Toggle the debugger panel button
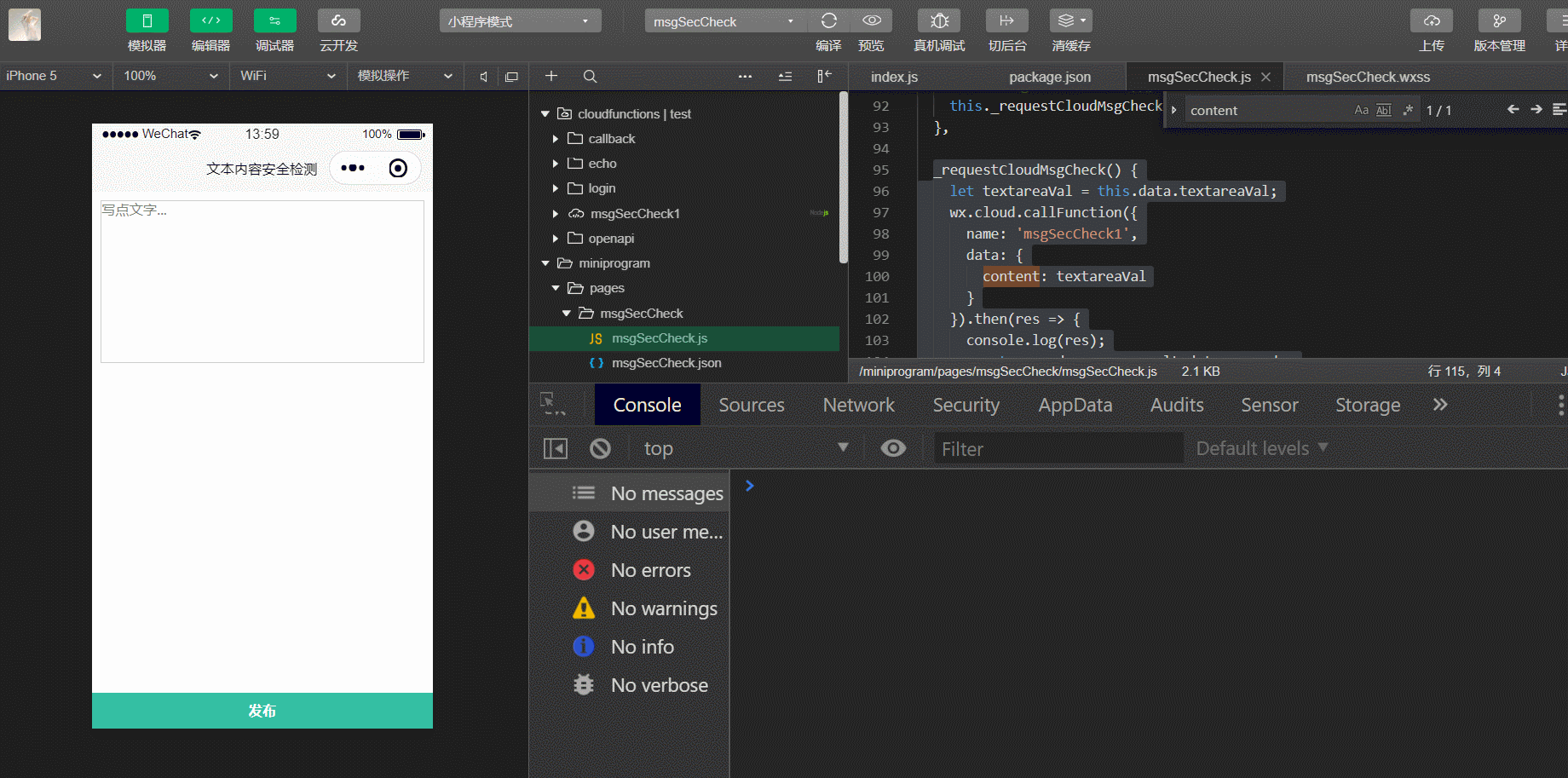 pyautogui.click(x=275, y=20)
